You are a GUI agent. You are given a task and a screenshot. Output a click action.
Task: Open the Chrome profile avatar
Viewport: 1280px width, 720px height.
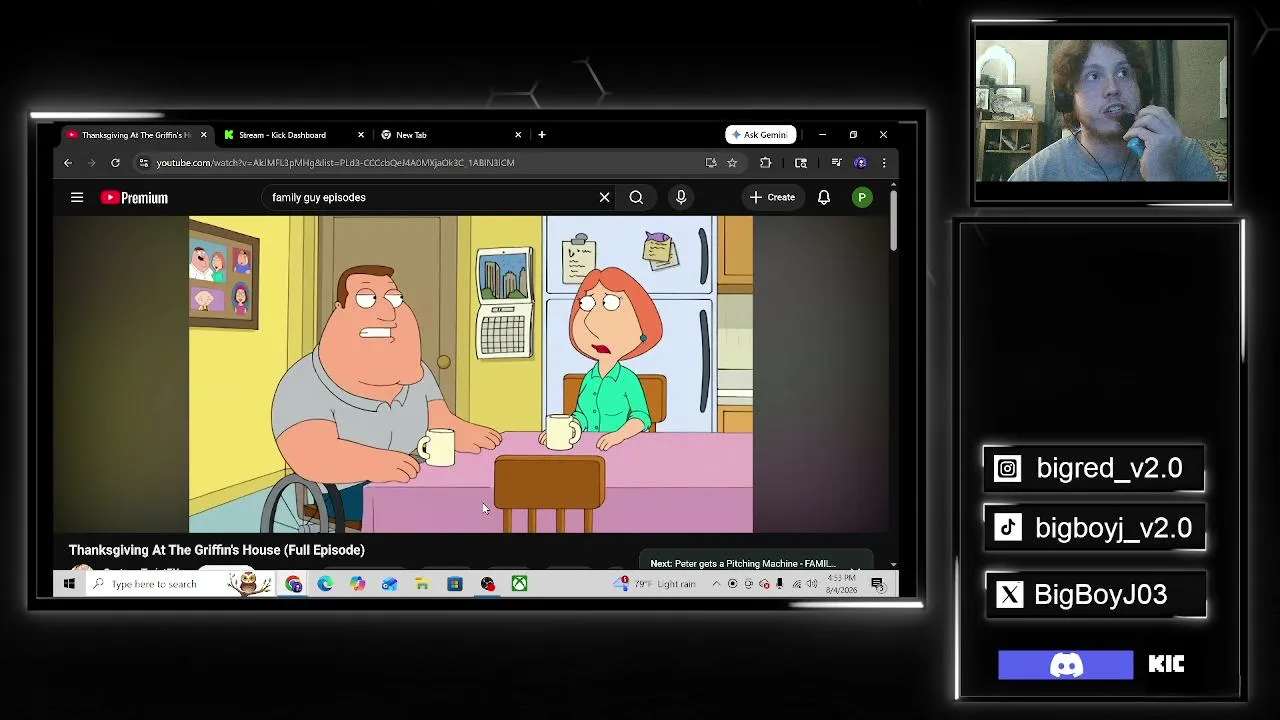860,163
